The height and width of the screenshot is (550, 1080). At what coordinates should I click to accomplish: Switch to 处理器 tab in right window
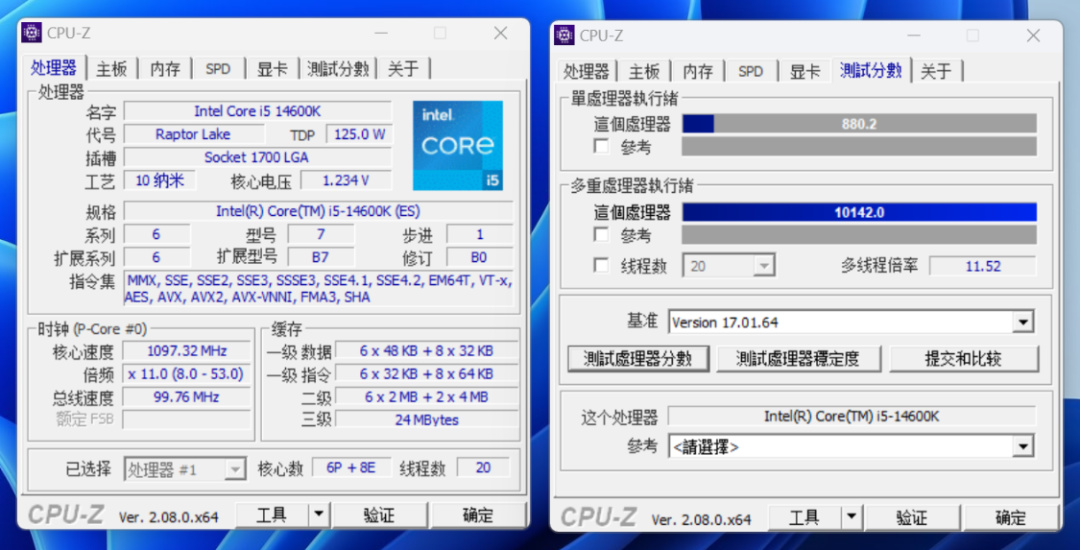(586, 72)
